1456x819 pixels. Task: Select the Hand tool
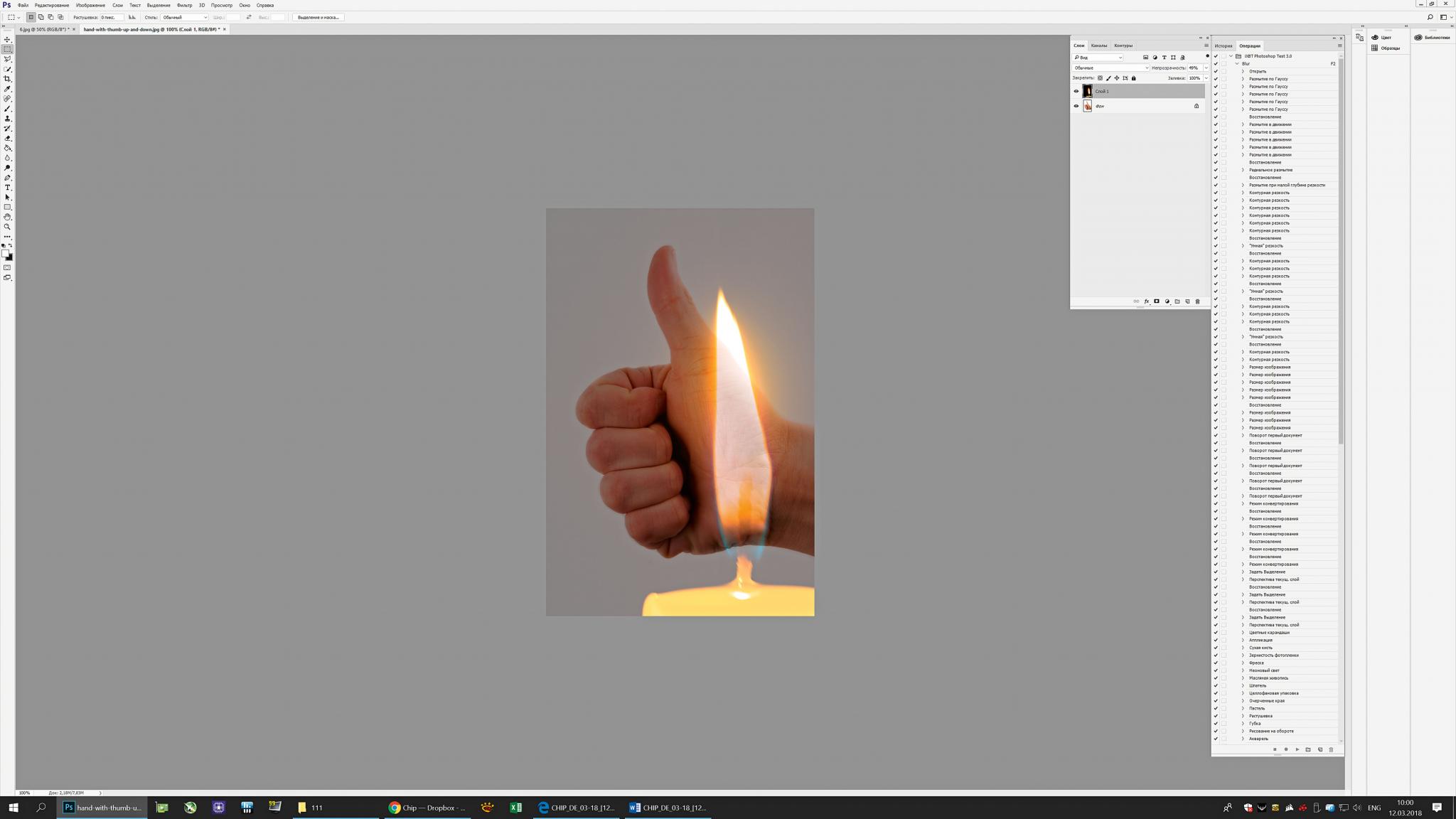coord(7,217)
